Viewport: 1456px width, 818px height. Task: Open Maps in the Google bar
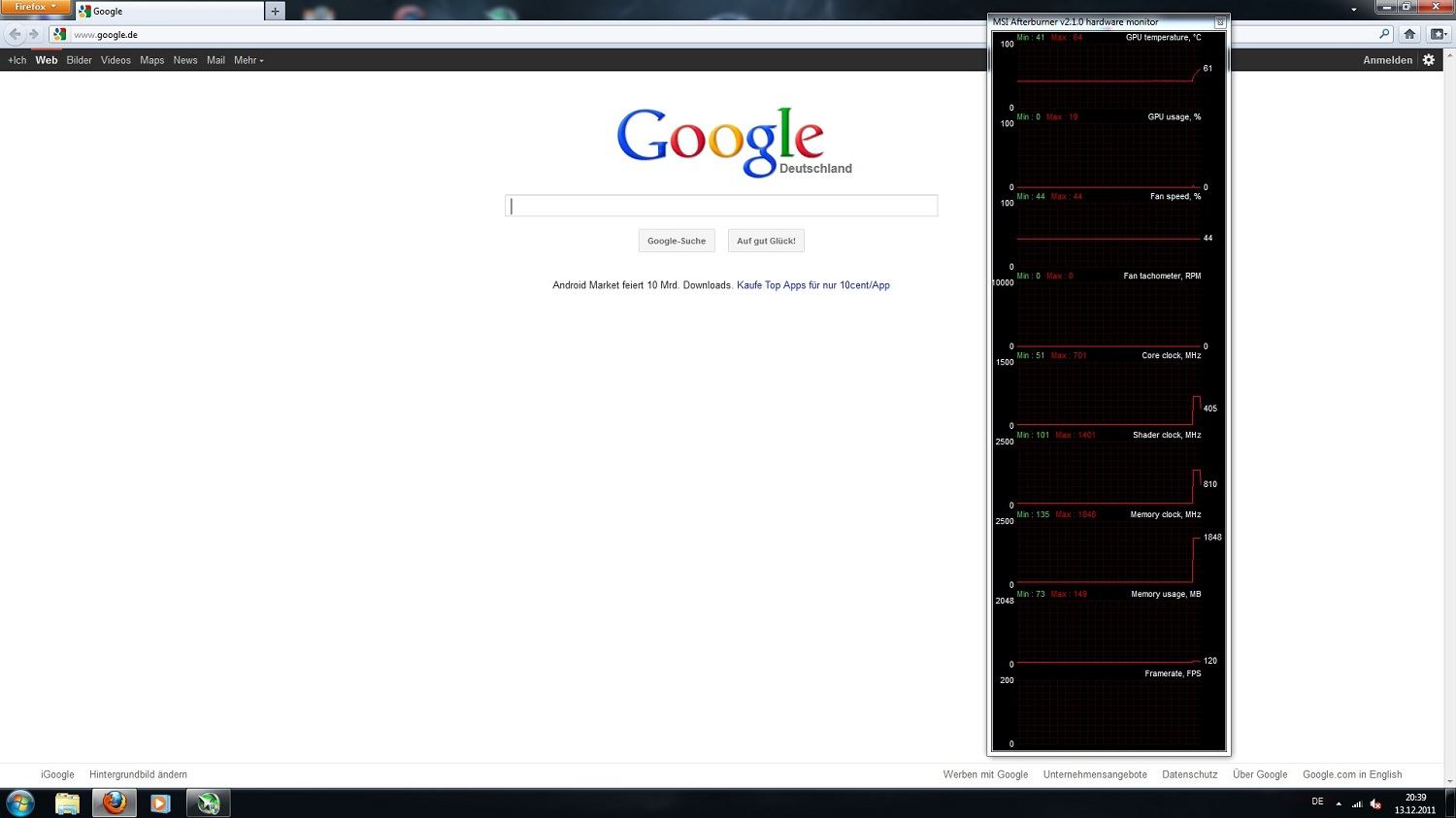pyautogui.click(x=152, y=60)
